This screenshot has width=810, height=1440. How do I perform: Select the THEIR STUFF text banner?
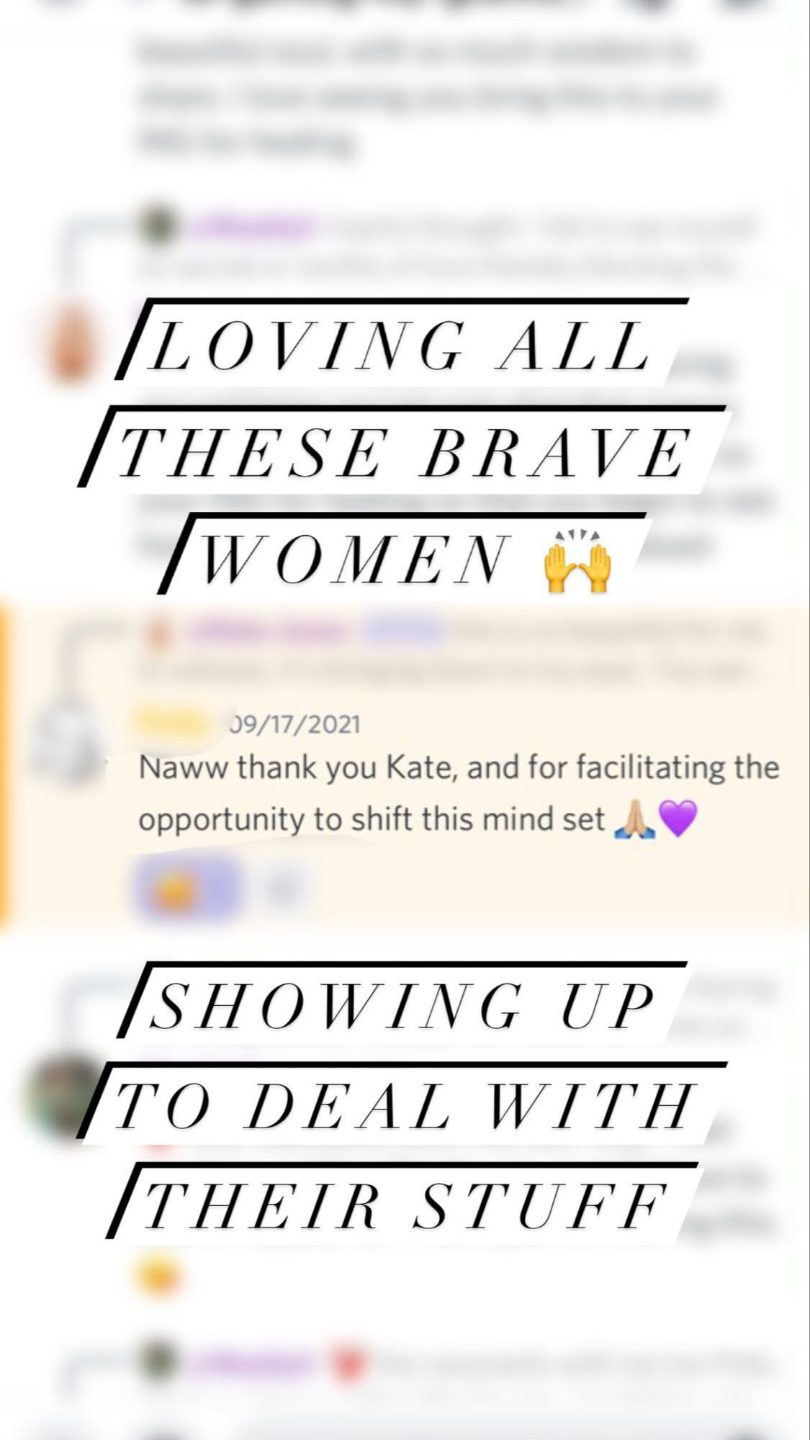(x=404, y=1204)
